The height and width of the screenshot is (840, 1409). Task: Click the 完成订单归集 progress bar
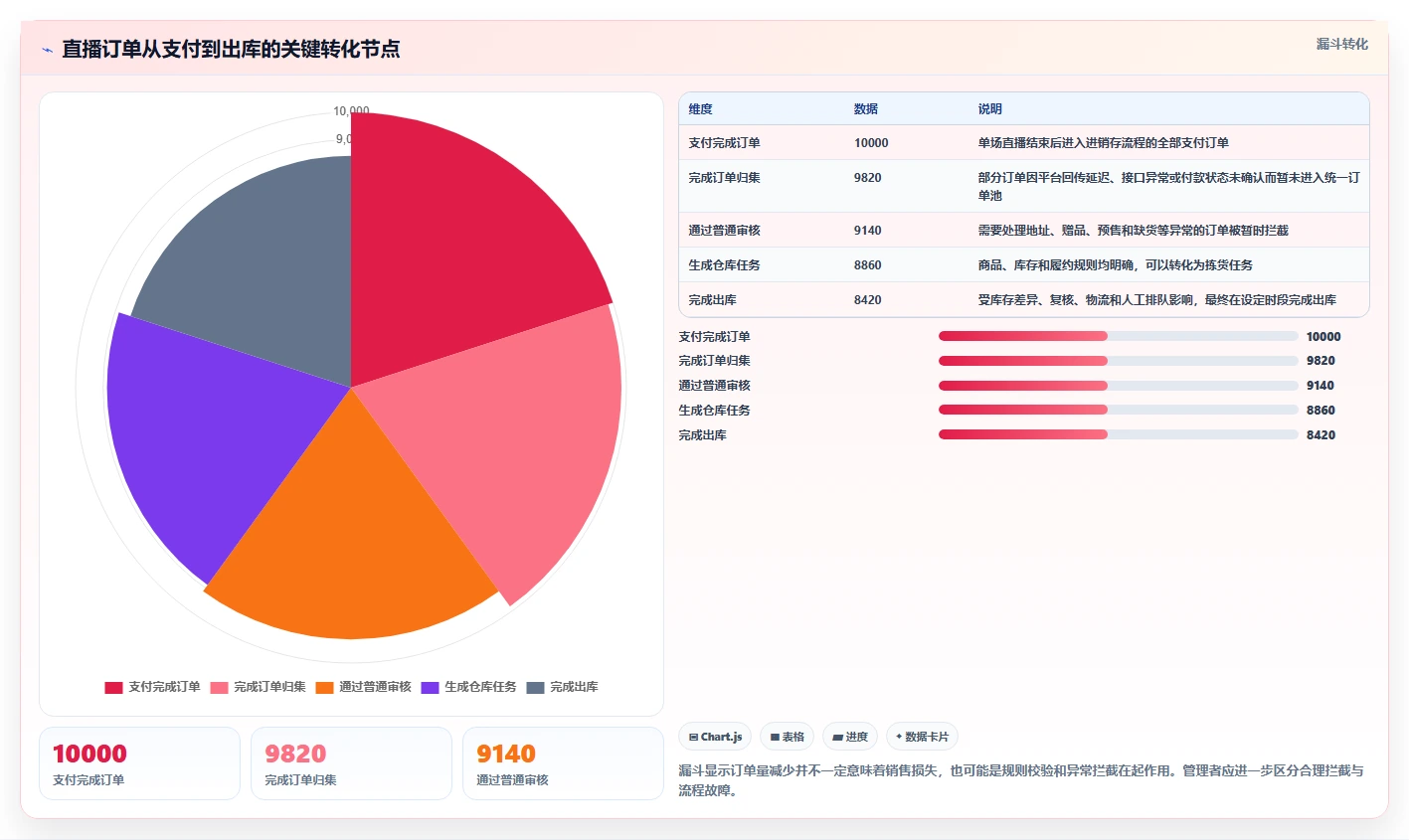pyautogui.click(x=1119, y=361)
